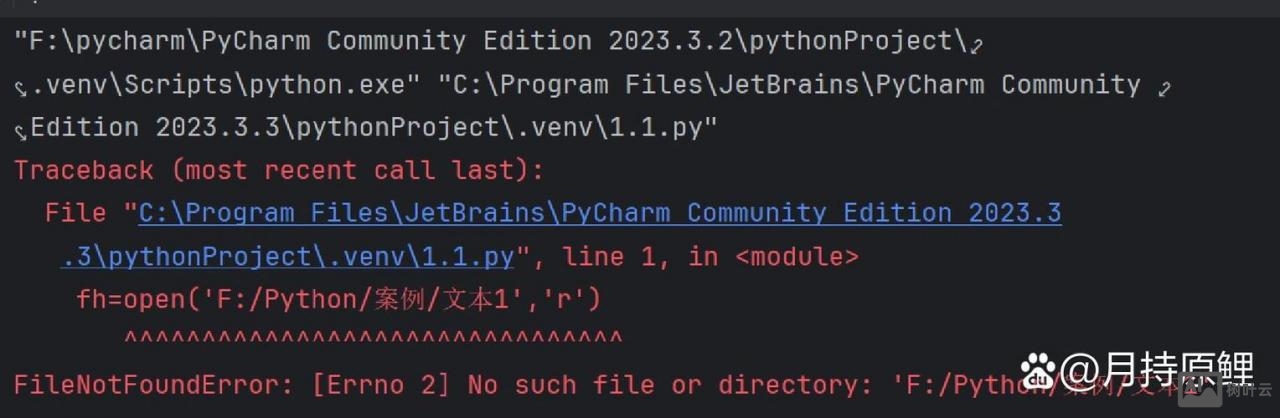Click the Traceback (most recent call last) line
The image size is (1280, 418).
(279, 170)
